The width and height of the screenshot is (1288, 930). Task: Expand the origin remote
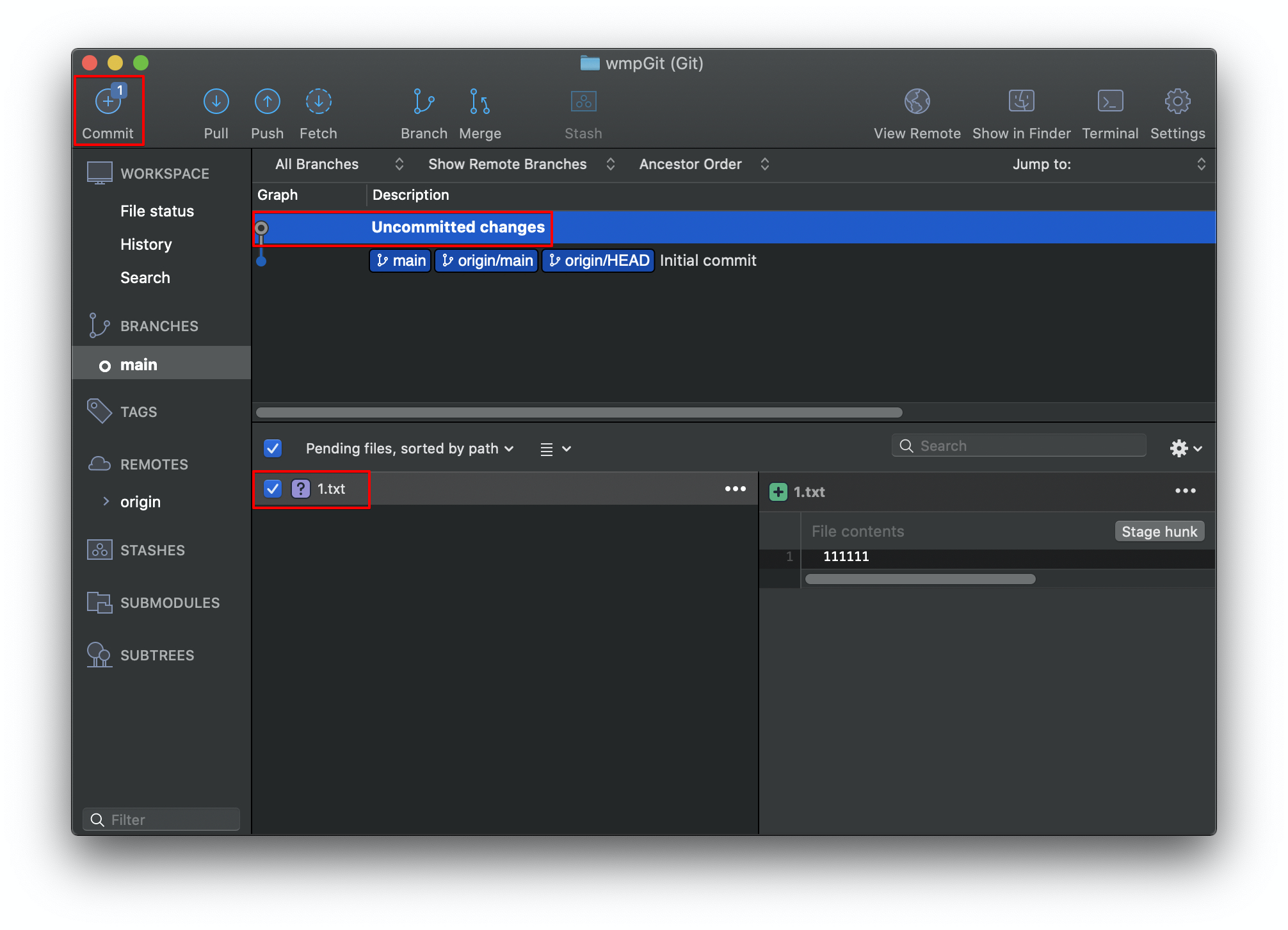(x=106, y=502)
